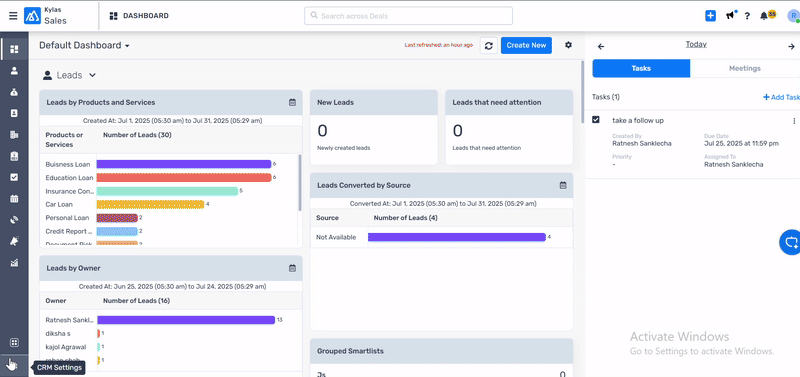Refresh the dashboard using the refresh icon
The image size is (800, 377).
tap(488, 45)
